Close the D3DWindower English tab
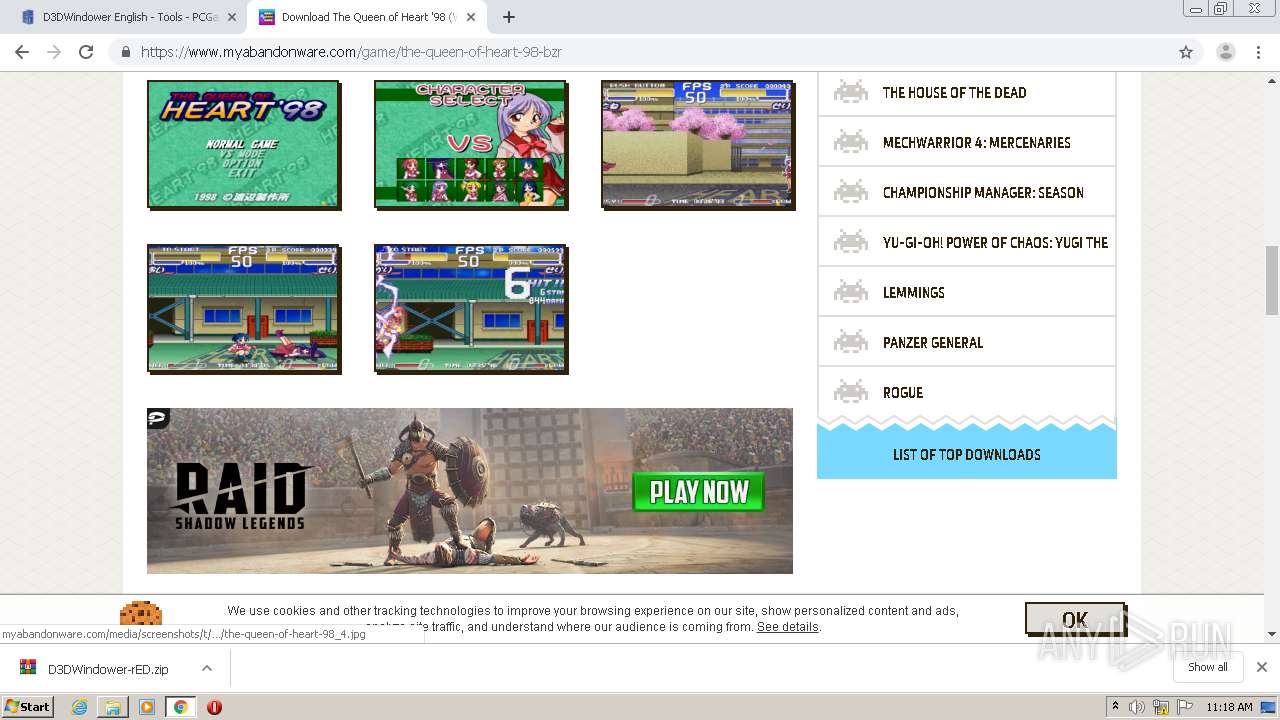This screenshot has width=1280, height=720. [232, 17]
